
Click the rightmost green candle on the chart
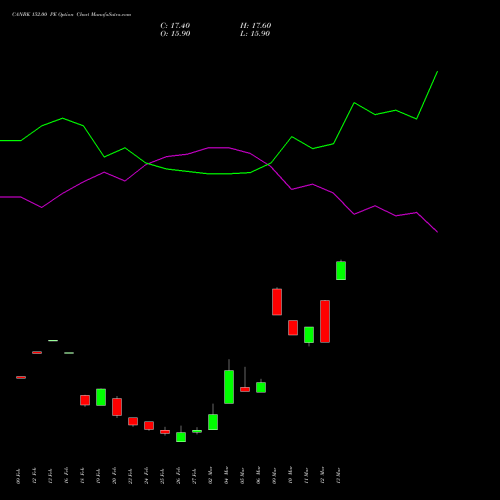click(x=341, y=271)
